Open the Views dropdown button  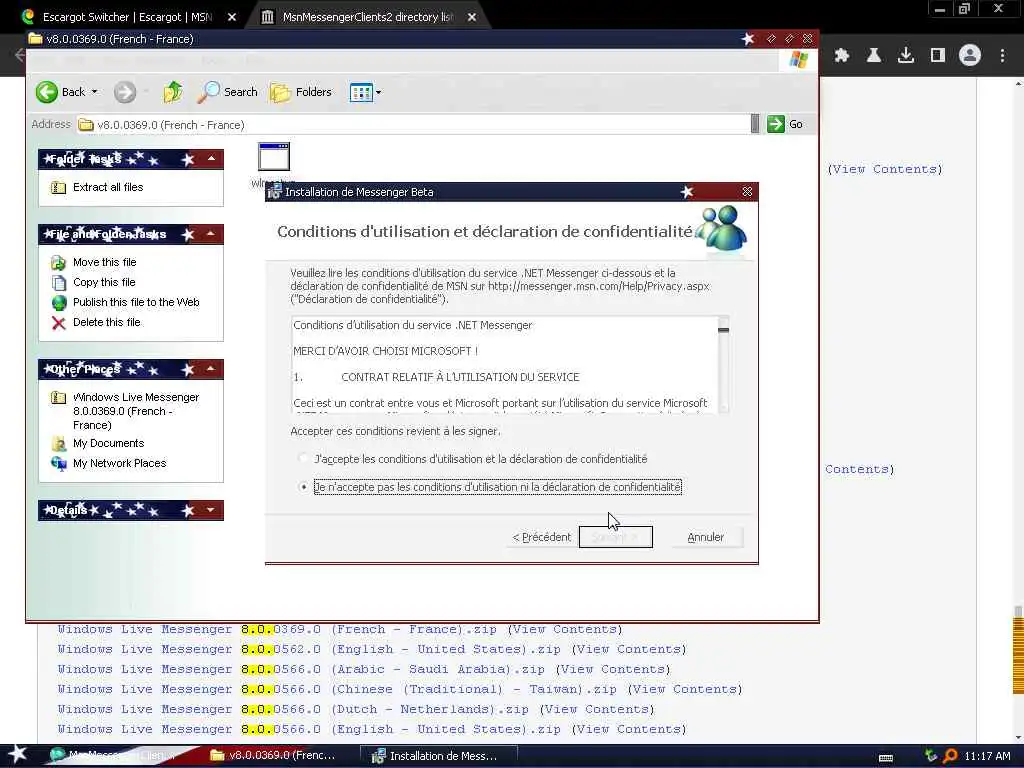click(365, 92)
